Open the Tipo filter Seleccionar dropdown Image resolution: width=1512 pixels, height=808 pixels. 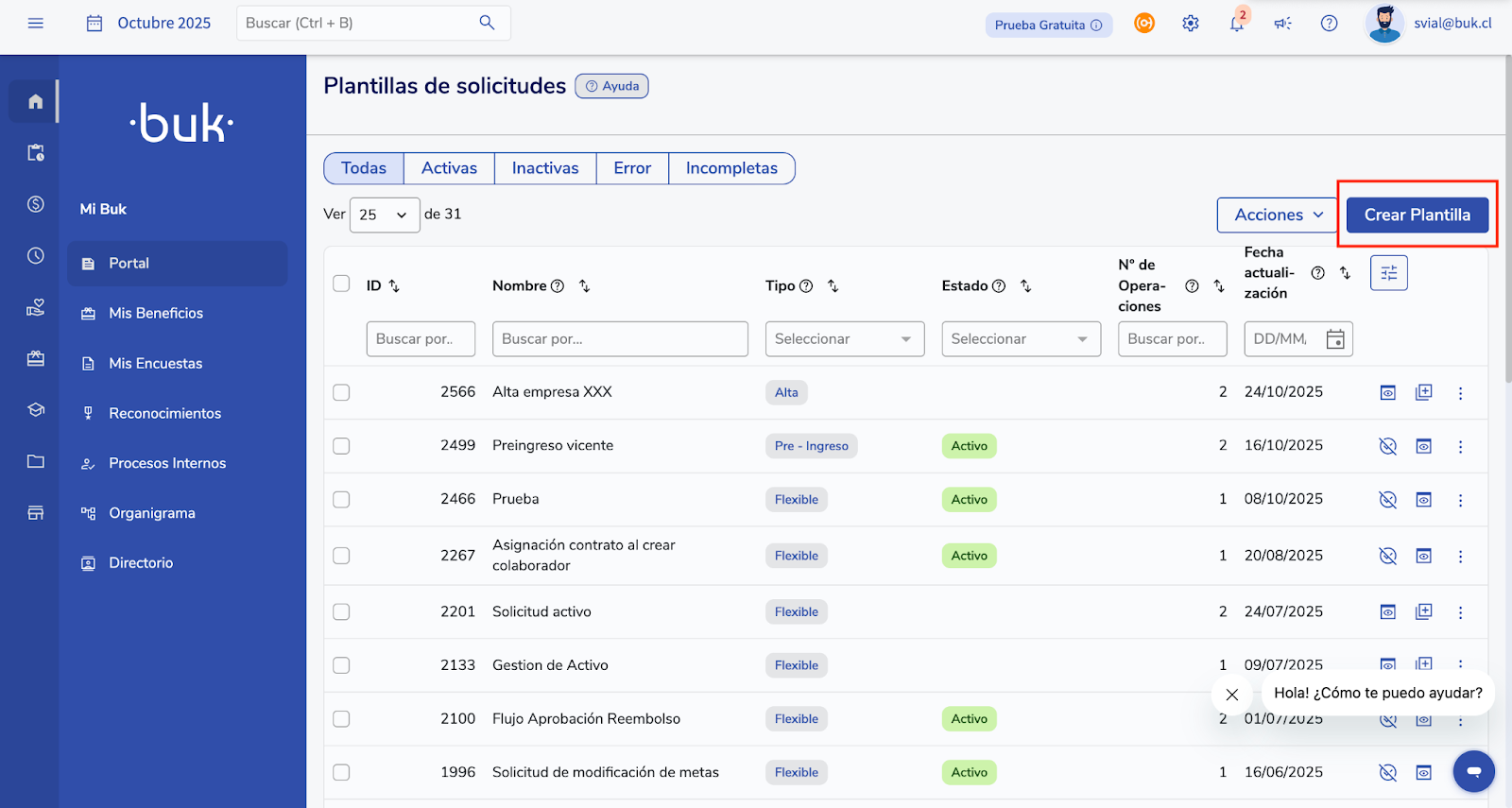844,339
